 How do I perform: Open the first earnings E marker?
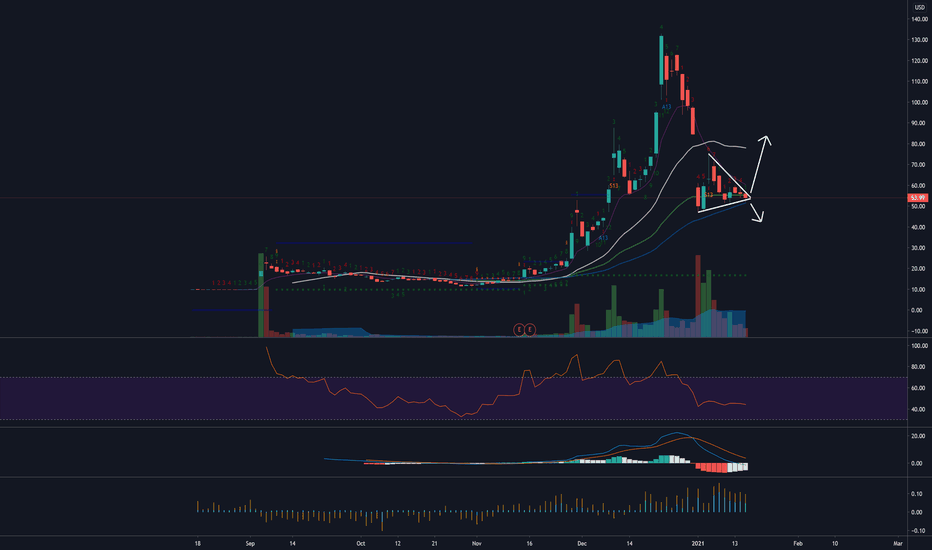[x=519, y=329]
